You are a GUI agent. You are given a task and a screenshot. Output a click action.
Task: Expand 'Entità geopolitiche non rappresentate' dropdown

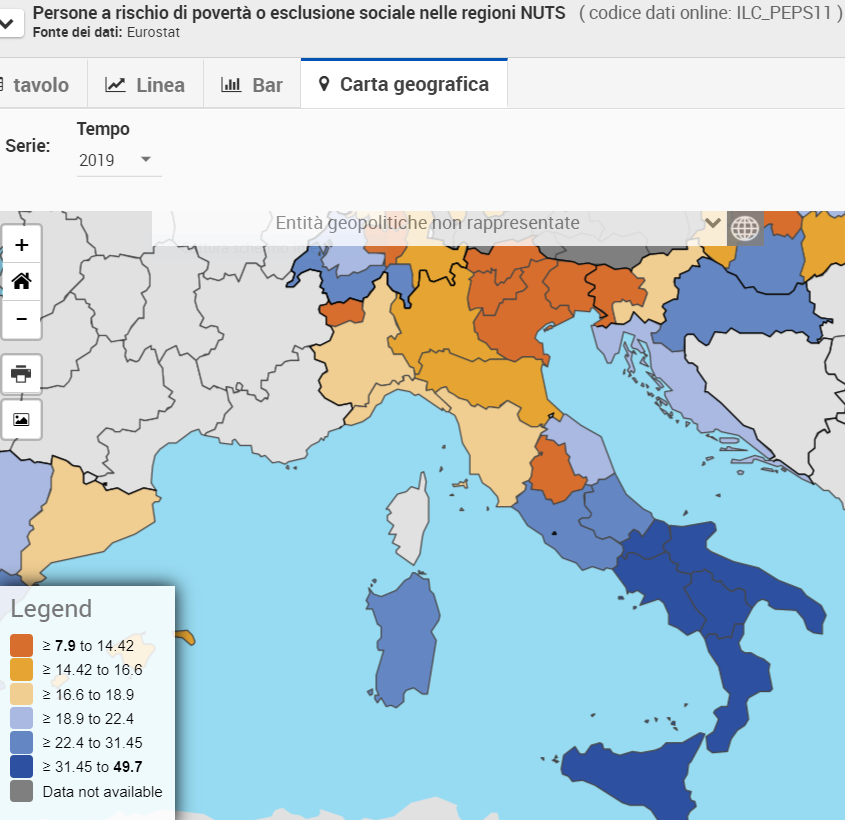point(712,223)
